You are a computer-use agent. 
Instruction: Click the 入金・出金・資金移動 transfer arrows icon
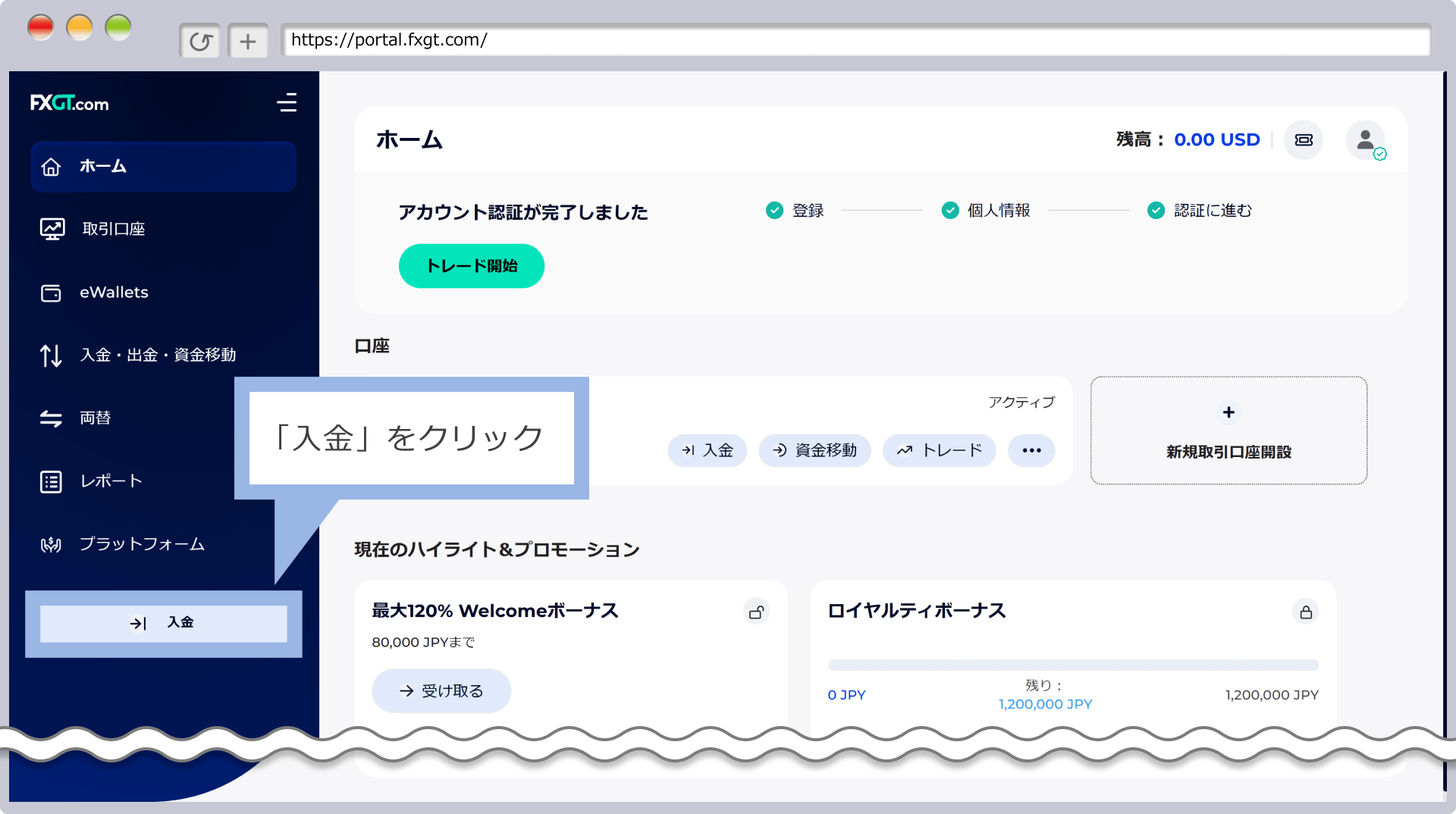(x=51, y=355)
